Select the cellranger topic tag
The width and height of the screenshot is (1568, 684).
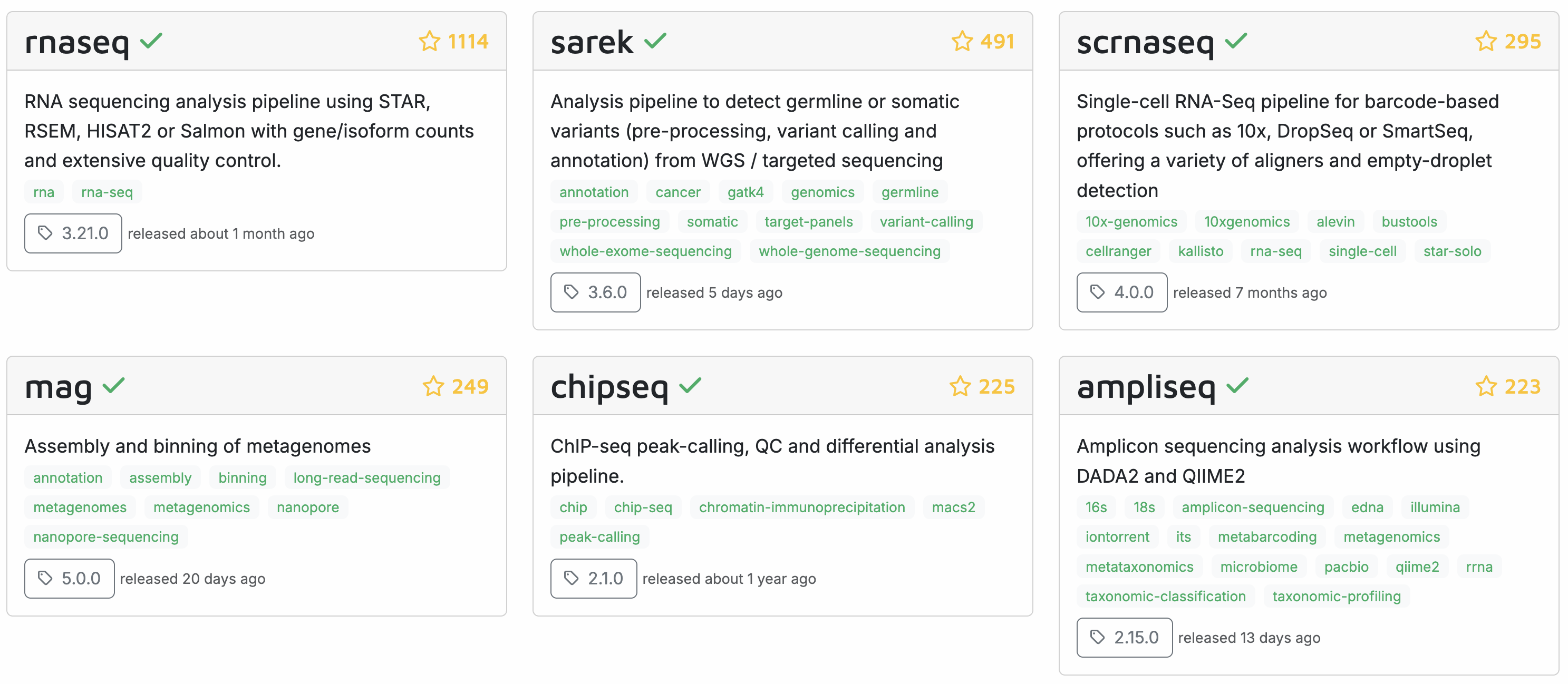coord(1118,251)
